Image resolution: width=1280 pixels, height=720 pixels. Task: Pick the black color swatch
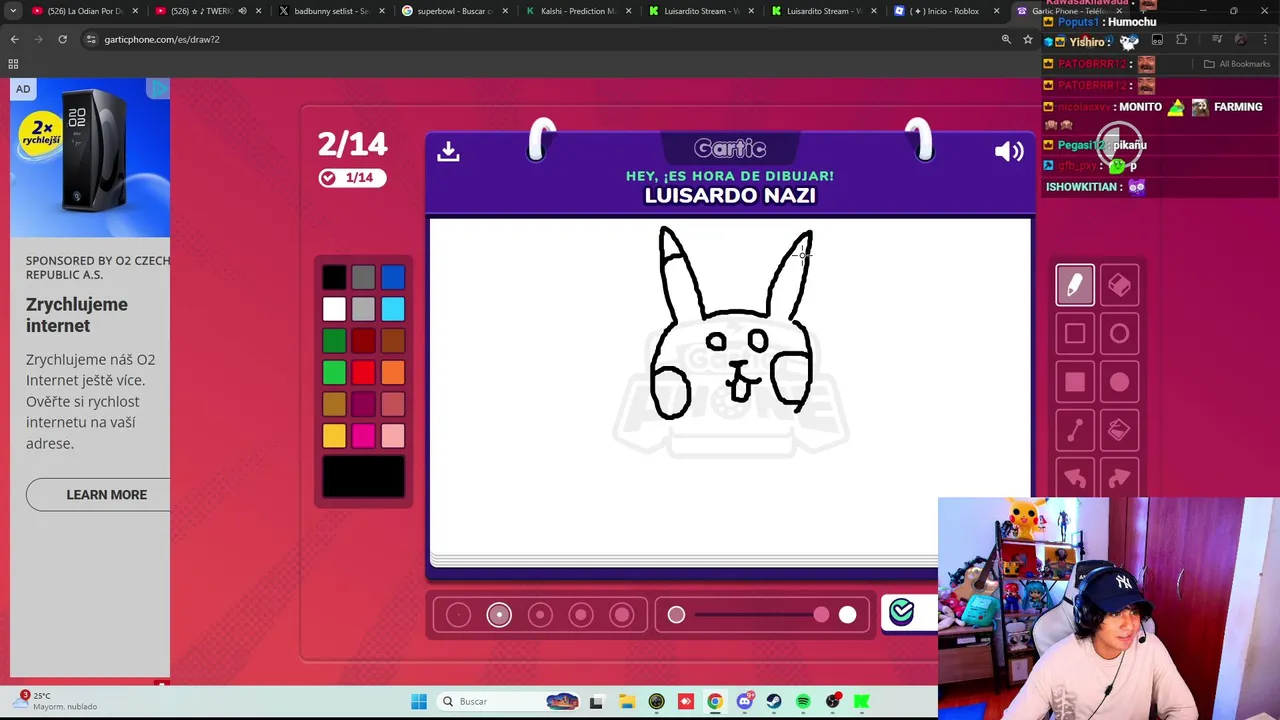coord(334,277)
